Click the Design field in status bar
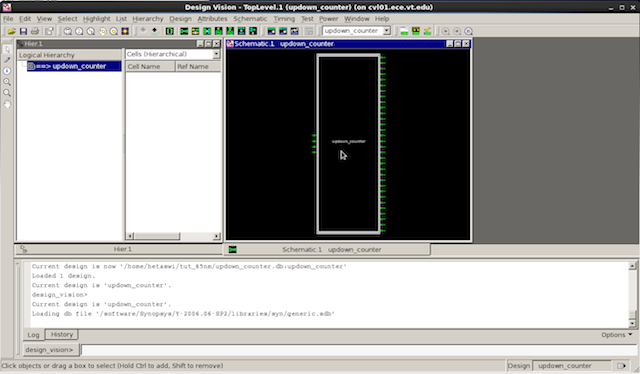The width and height of the screenshot is (640, 374). (572, 365)
